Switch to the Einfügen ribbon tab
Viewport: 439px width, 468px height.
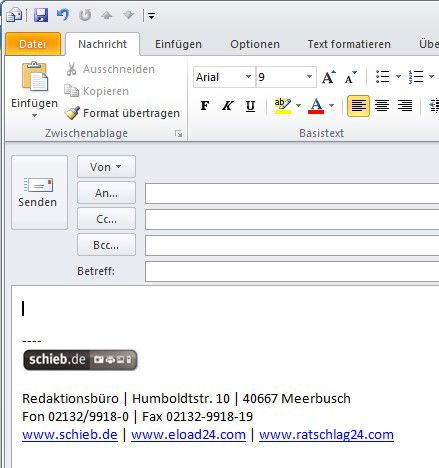click(178, 44)
